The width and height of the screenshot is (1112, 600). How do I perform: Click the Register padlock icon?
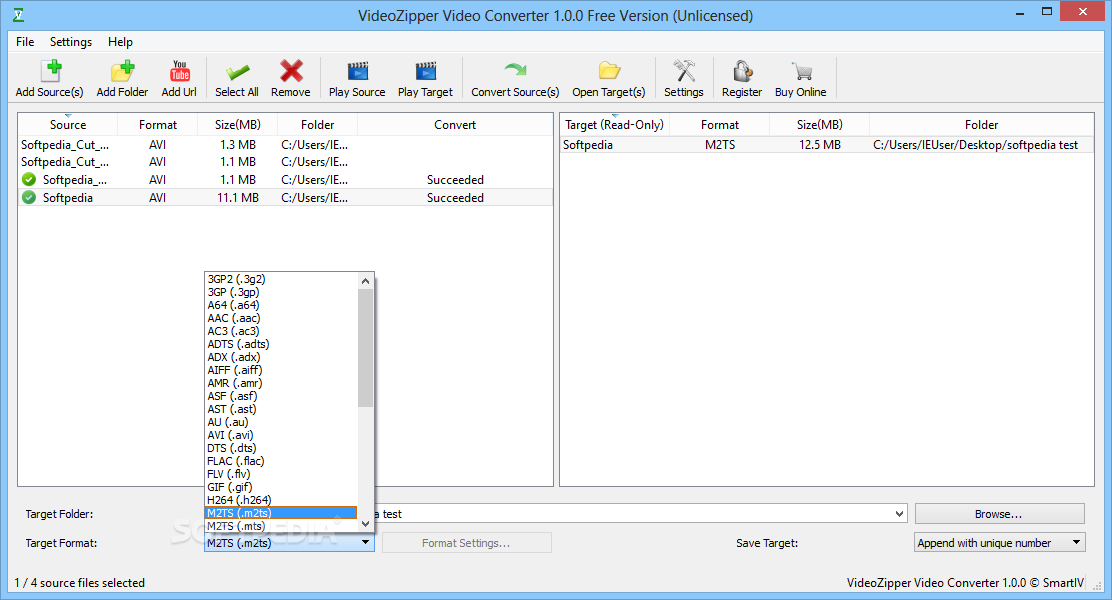(x=742, y=71)
